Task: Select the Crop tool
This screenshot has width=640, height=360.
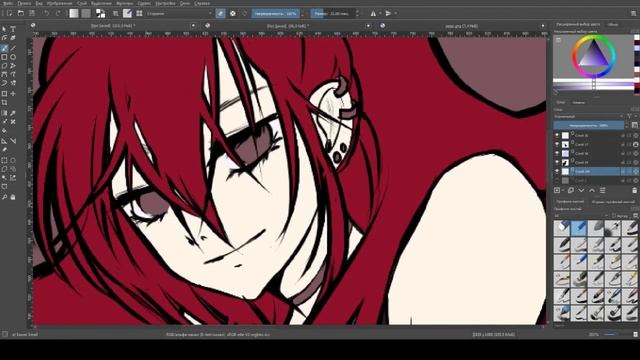Action: point(4,102)
